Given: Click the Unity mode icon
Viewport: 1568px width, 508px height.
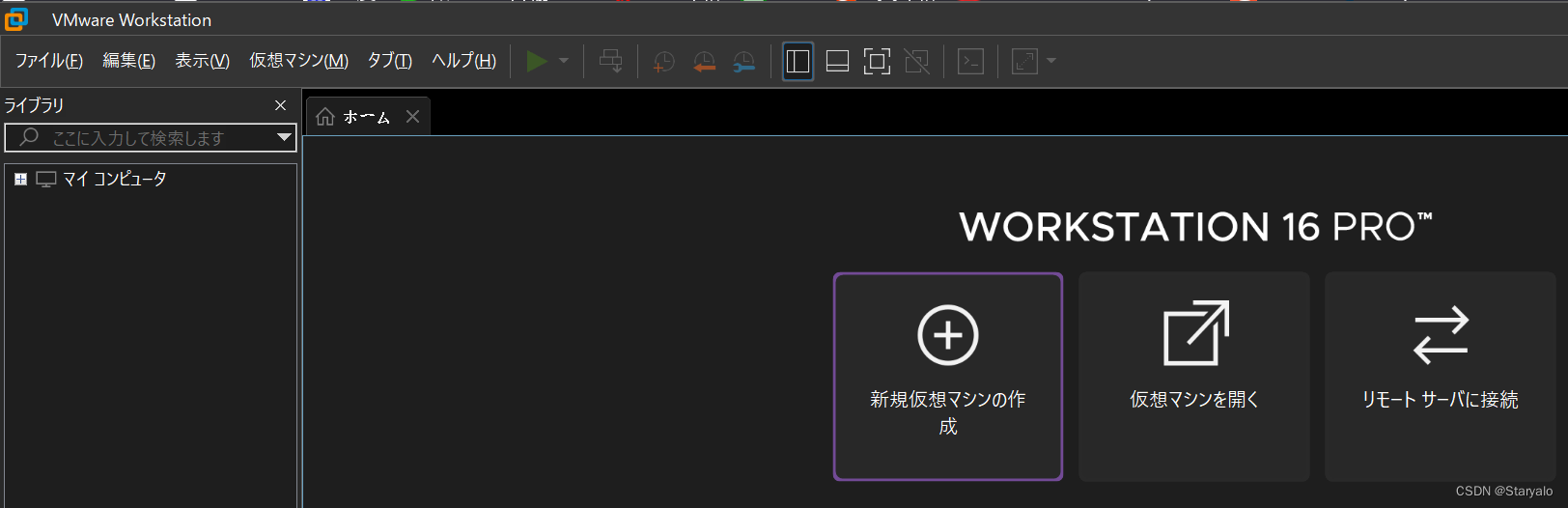Looking at the screenshot, I should point(917,62).
